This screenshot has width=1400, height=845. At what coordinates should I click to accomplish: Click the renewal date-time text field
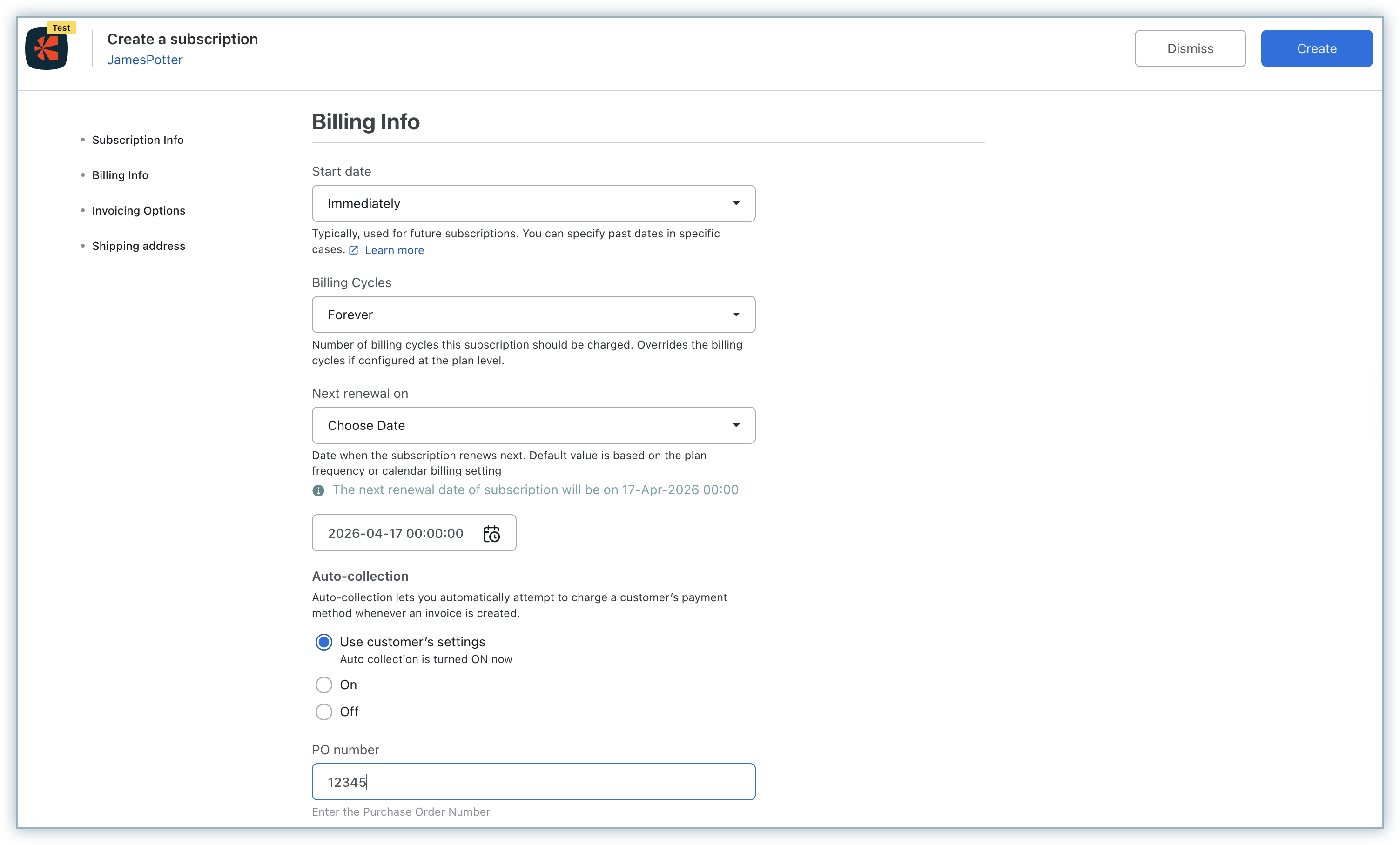tap(396, 533)
